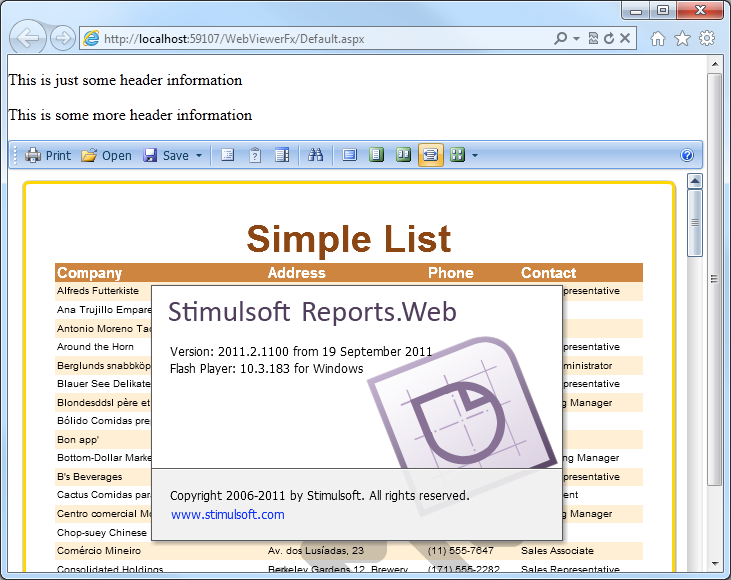Open browser Home page icon
731x580 pixels.
tap(658, 38)
